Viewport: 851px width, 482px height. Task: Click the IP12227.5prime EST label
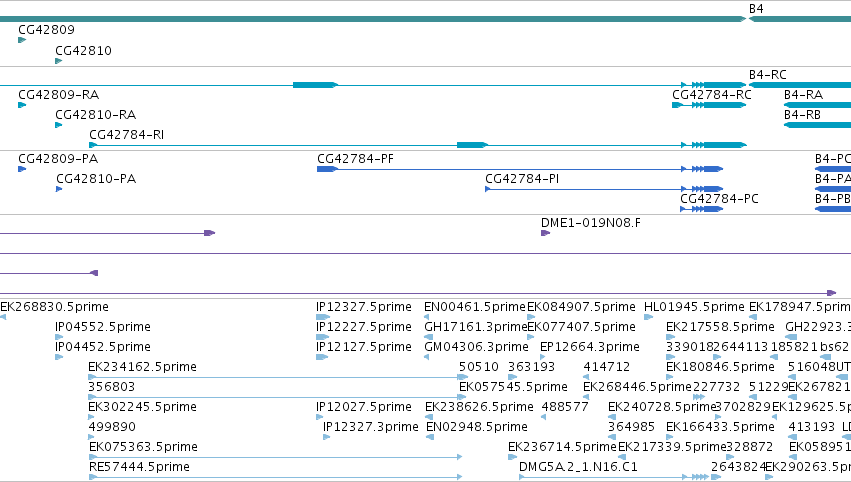point(364,327)
